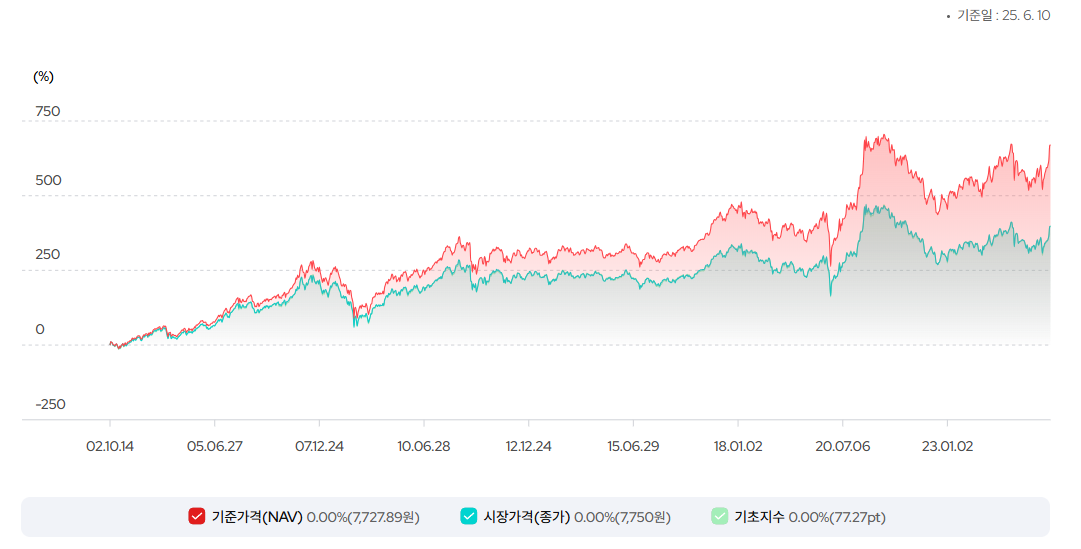Click the 05.06.27 x-axis date label

[214, 446]
